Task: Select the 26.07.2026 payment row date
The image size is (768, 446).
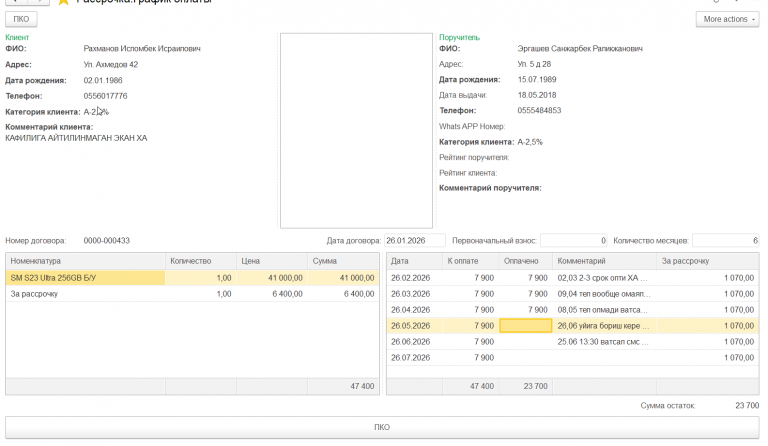Action: click(x=410, y=358)
